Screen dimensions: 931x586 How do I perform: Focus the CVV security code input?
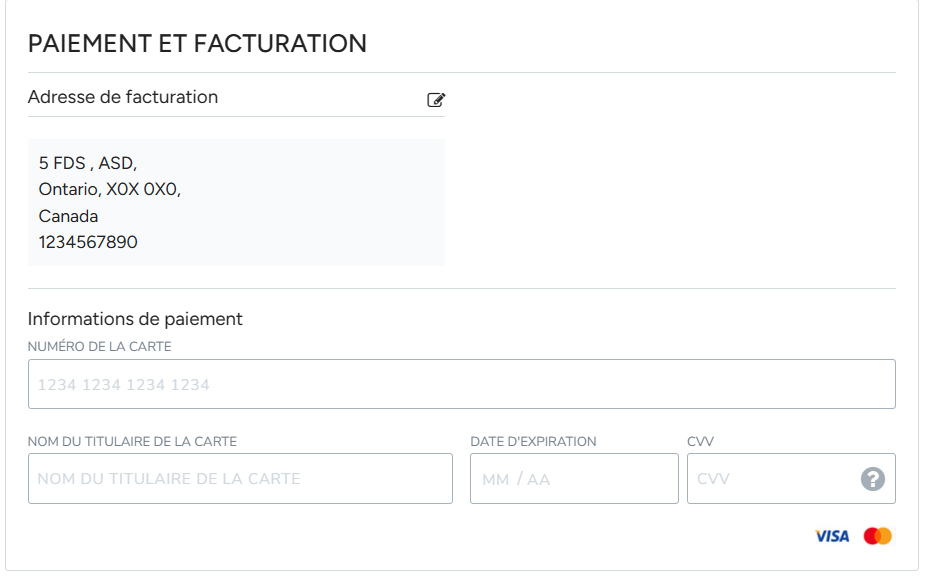tap(791, 479)
